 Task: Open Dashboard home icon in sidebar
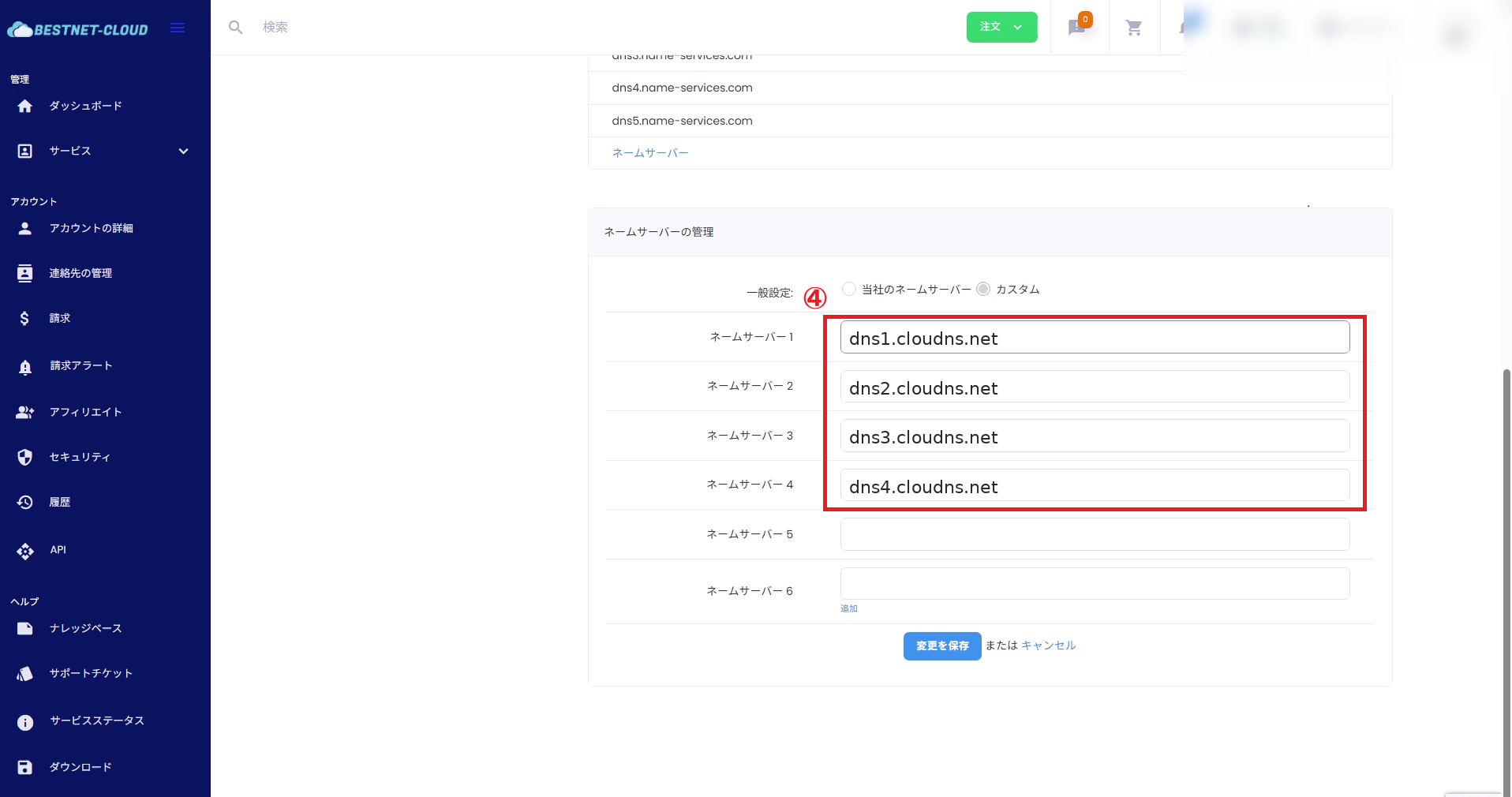25,106
